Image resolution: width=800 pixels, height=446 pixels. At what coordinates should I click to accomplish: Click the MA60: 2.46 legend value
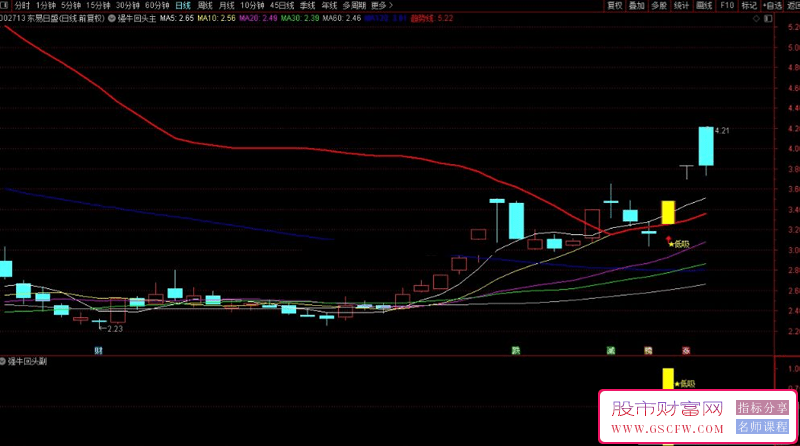coord(342,18)
